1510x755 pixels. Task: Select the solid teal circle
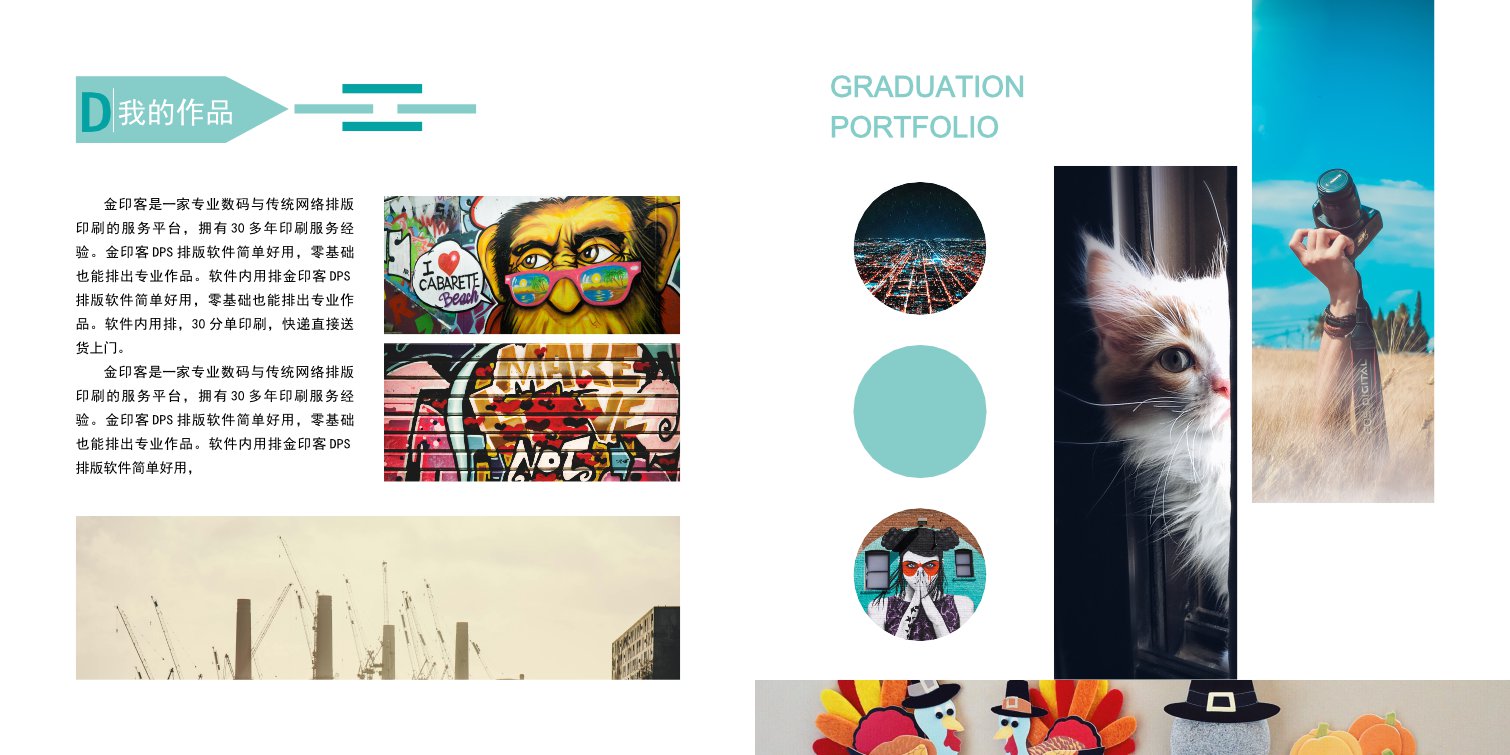tap(920, 412)
